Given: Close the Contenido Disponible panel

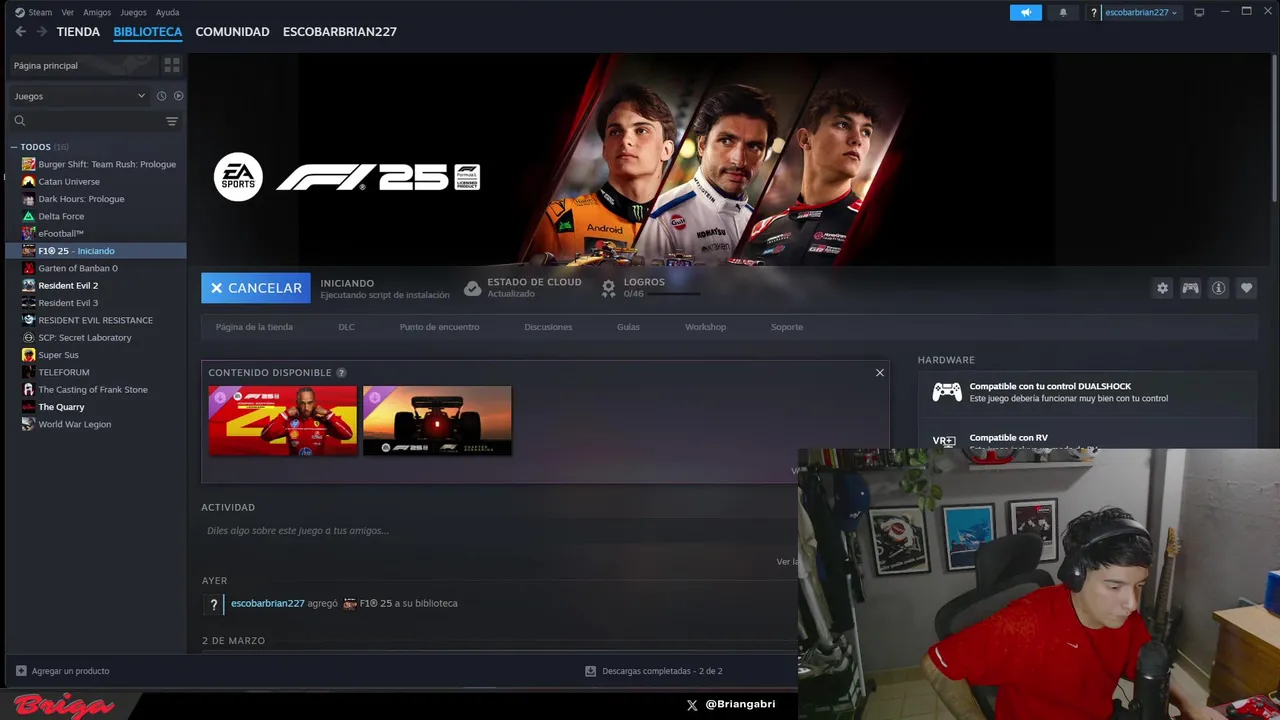Looking at the screenshot, I should pos(880,373).
